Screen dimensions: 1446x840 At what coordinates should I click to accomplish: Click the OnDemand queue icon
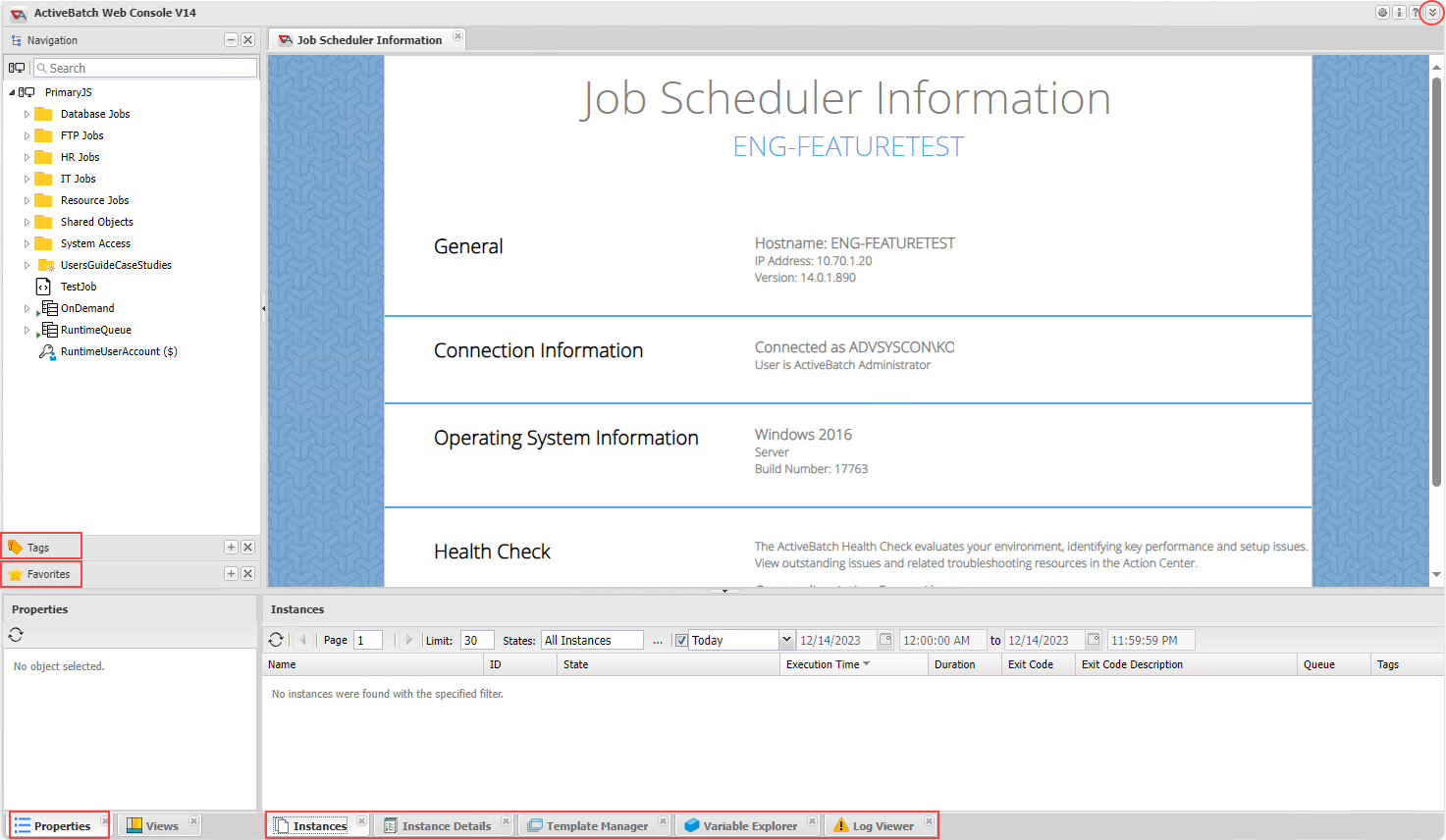[x=48, y=308]
